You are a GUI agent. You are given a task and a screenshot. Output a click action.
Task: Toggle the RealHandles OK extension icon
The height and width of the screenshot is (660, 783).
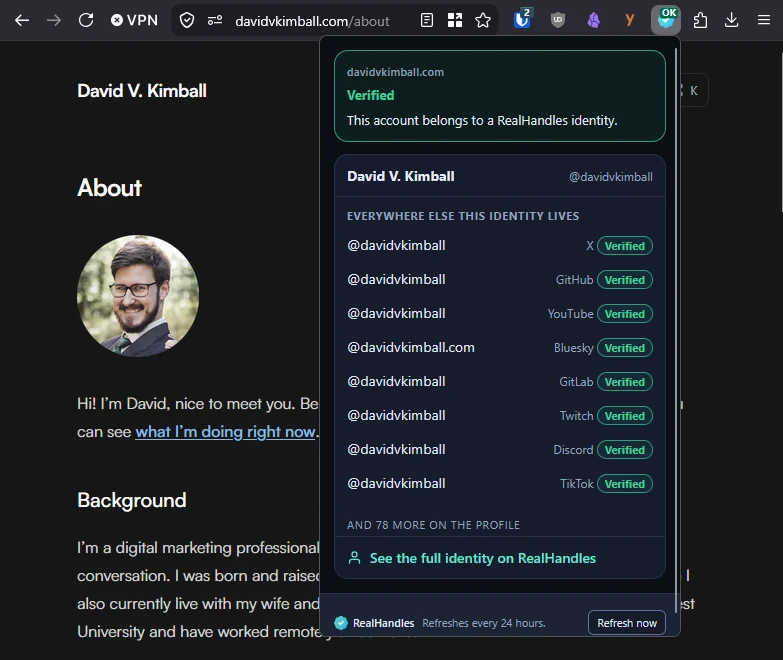pyautogui.click(x=666, y=20)
